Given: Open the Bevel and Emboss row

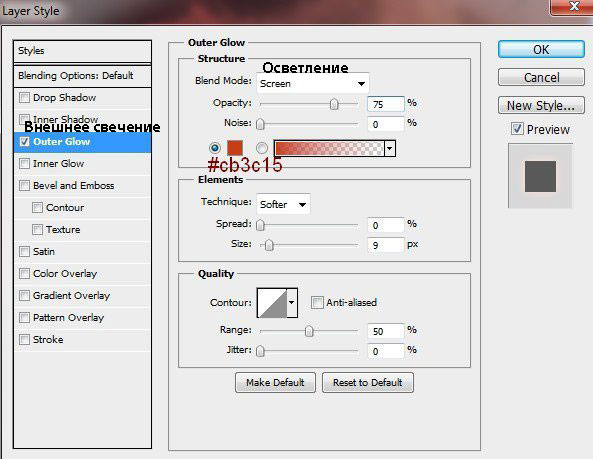Looking at the screenshot, I should tap(82, 186).
